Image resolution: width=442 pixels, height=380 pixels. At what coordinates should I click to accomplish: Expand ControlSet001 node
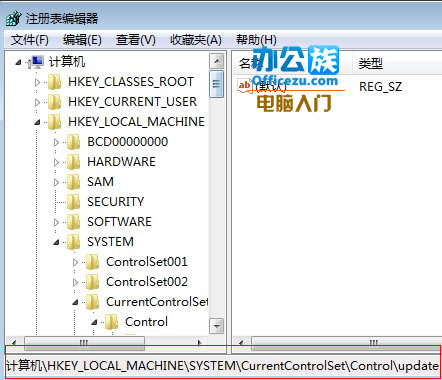point(75,262)
